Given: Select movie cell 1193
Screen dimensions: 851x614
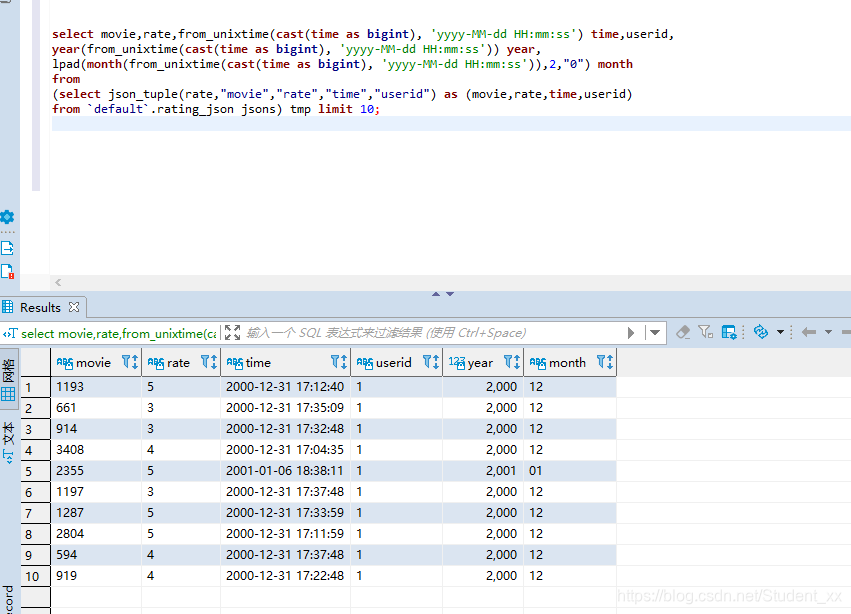Looking at the screenshot, I should pos(96,387).
